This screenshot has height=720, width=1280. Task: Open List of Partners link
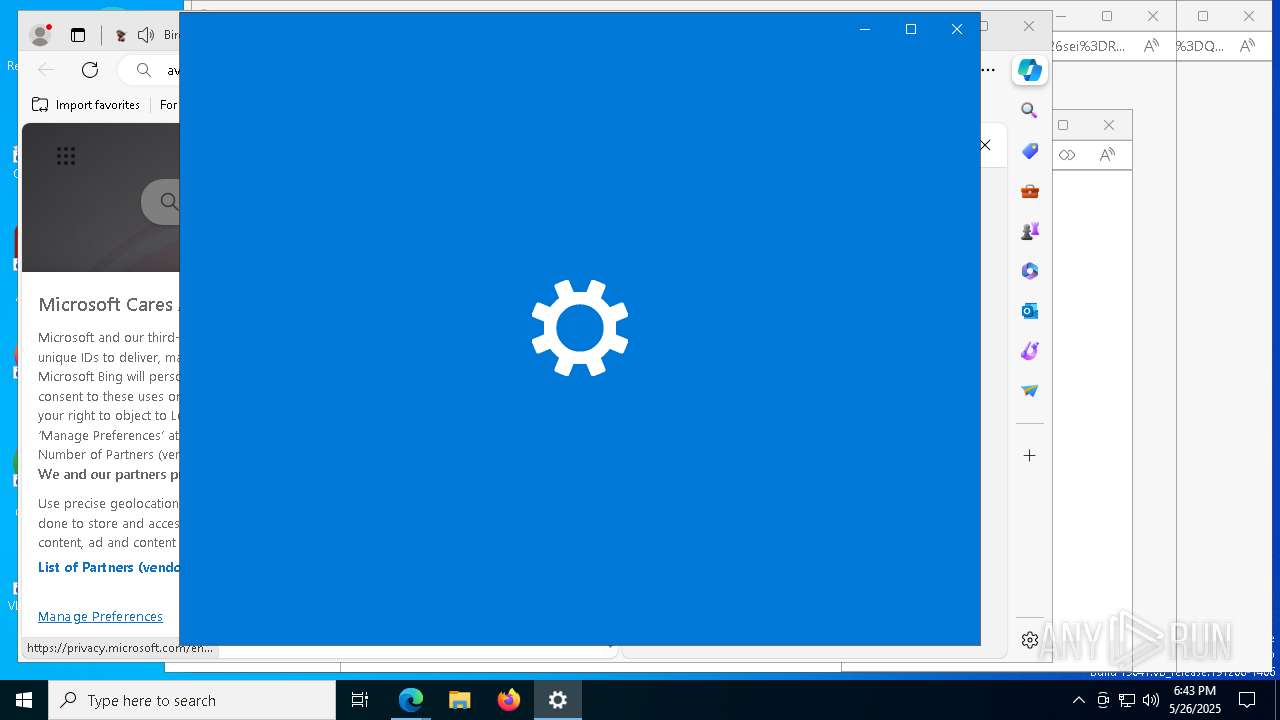pos(109,567)
